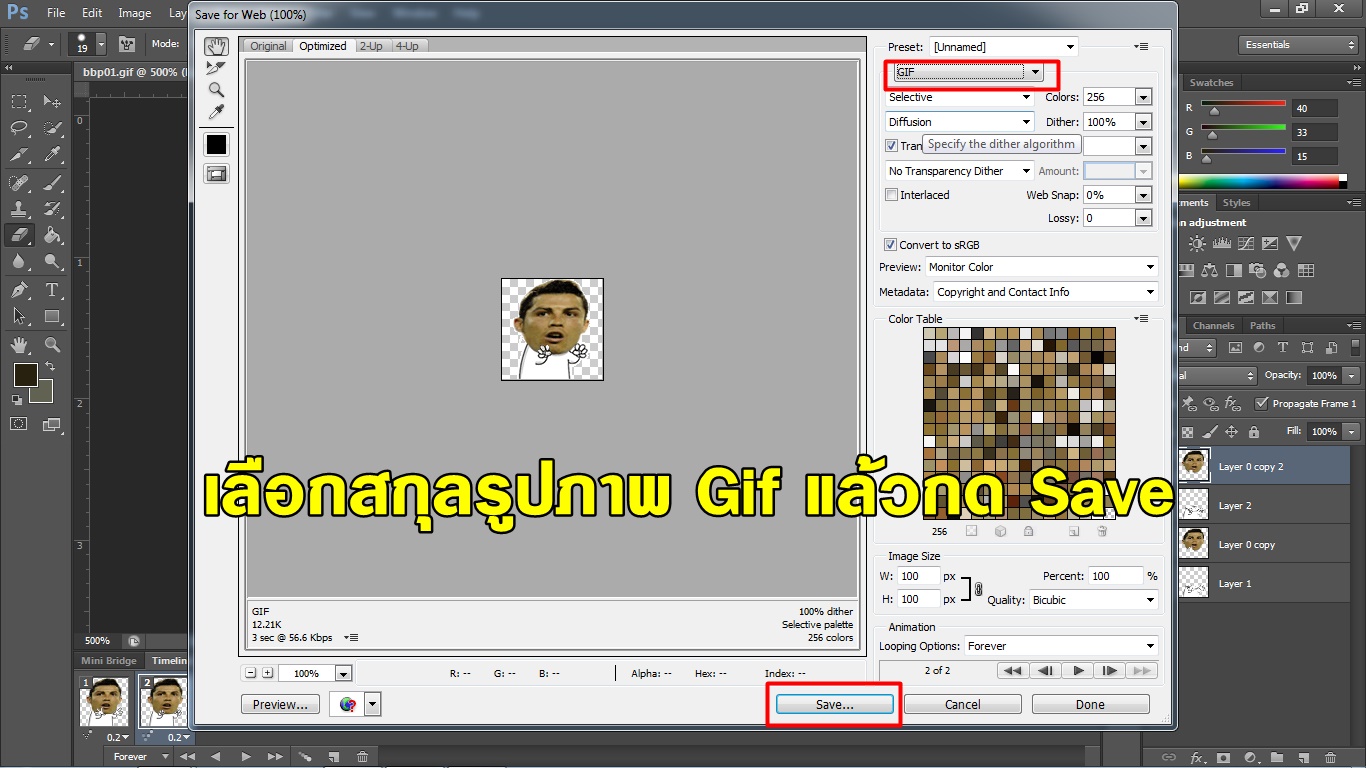Select the Horizontal Type tool
This screenshot has width=1366, height=768.
[52, 290]
